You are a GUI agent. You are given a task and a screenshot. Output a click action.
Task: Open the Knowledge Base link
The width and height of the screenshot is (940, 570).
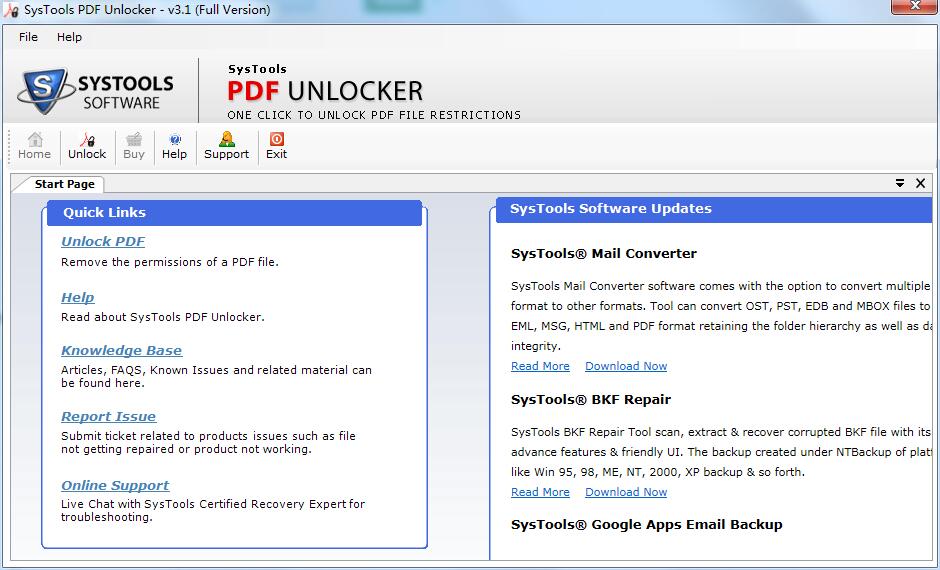[x=122, y=351]
